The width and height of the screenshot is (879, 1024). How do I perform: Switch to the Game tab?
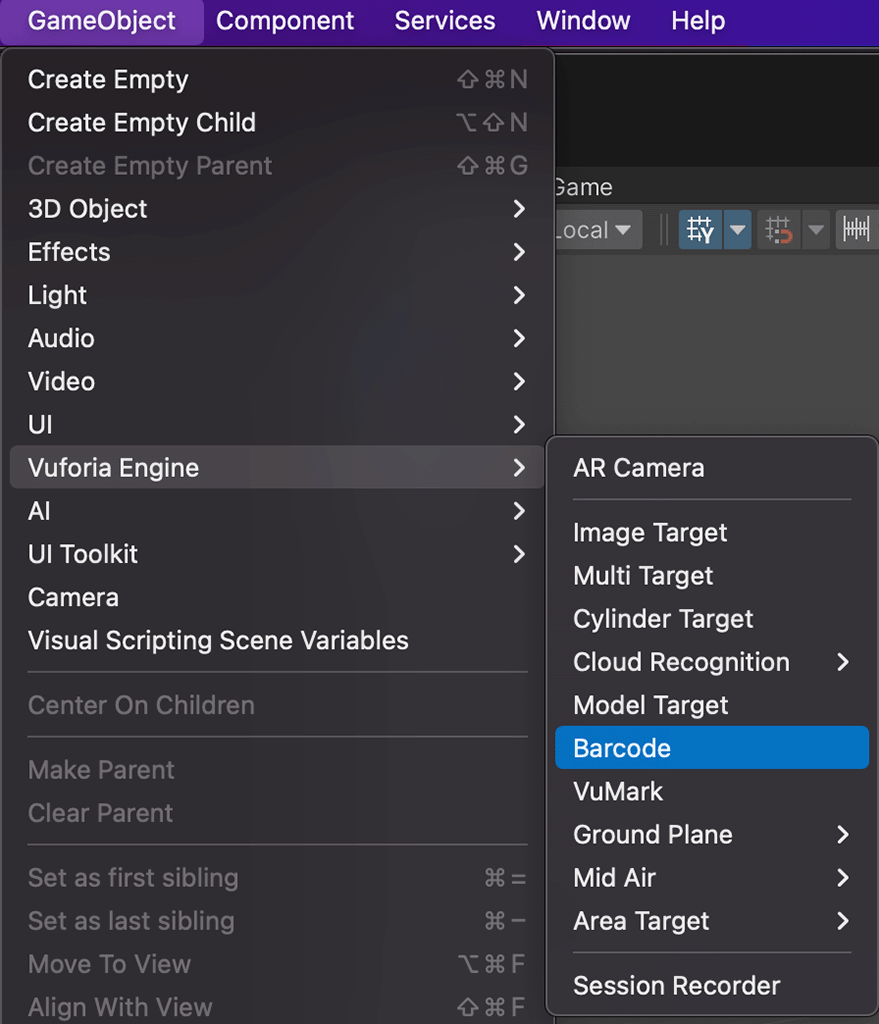click(x=583, y=187)
